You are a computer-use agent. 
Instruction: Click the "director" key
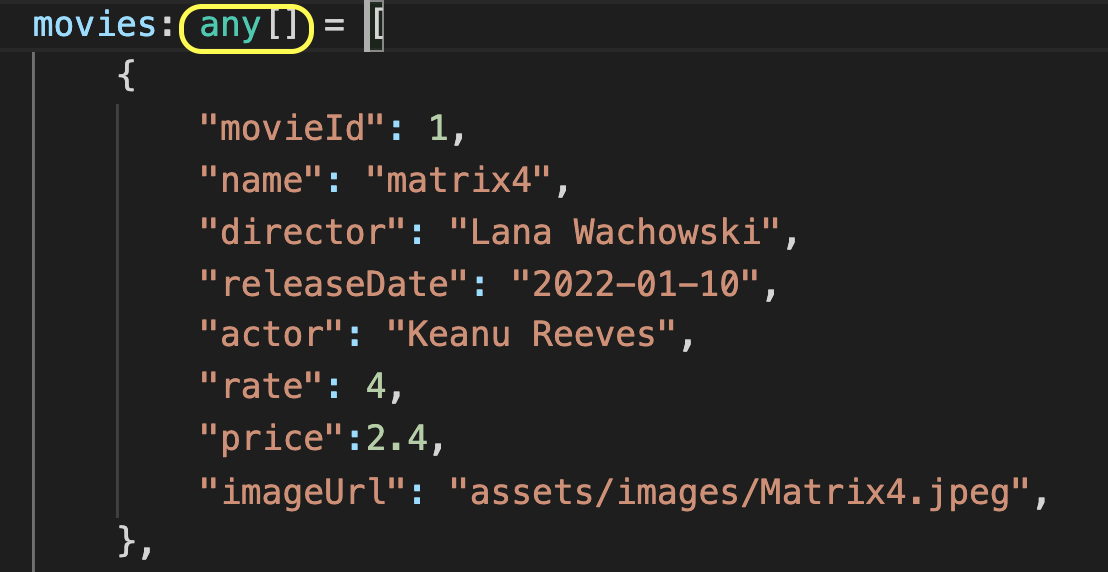click(x=302, y=233)
